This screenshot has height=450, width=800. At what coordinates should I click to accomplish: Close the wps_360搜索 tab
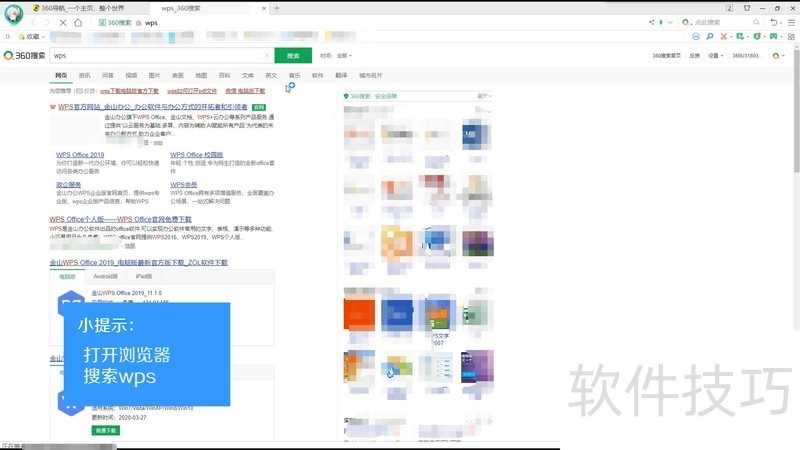(x=264, y=8)
